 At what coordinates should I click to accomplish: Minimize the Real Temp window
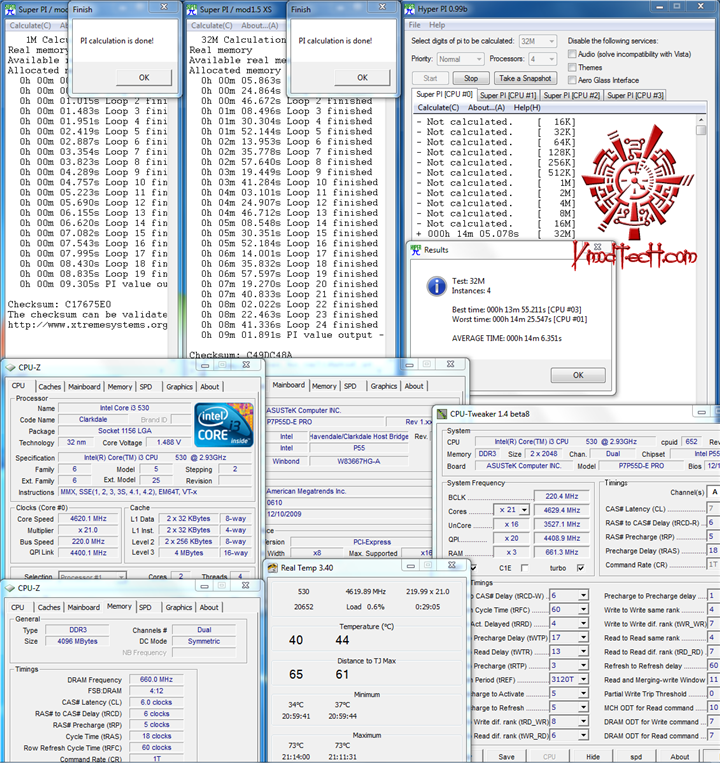[x=411, y=565]
